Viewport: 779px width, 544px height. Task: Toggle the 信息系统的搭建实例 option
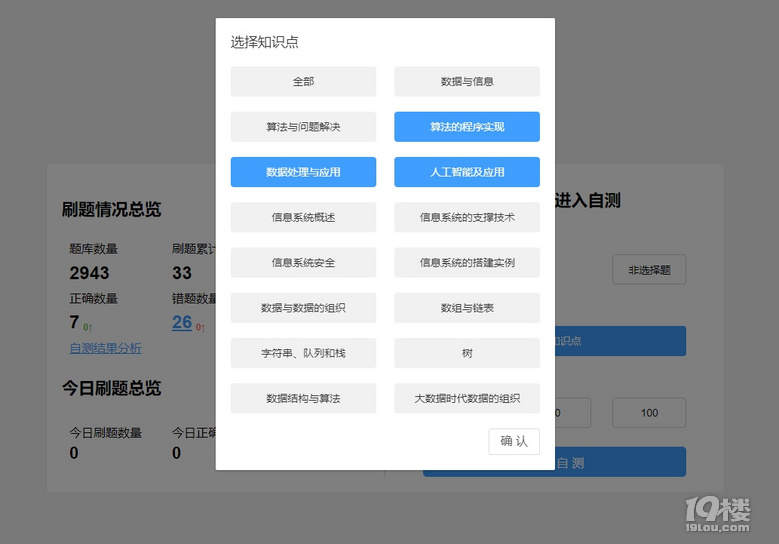[467, 262]
